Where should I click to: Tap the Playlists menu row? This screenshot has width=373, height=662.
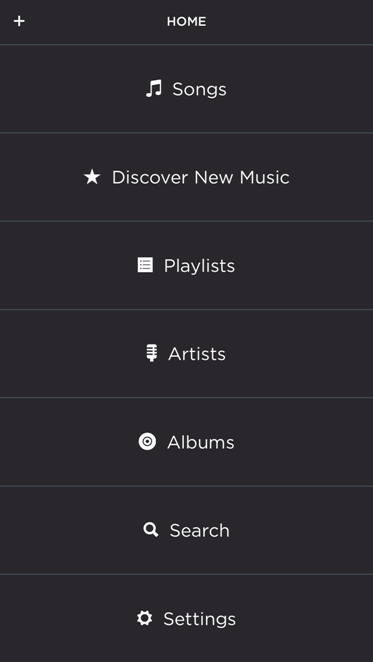tap(186, 265)
